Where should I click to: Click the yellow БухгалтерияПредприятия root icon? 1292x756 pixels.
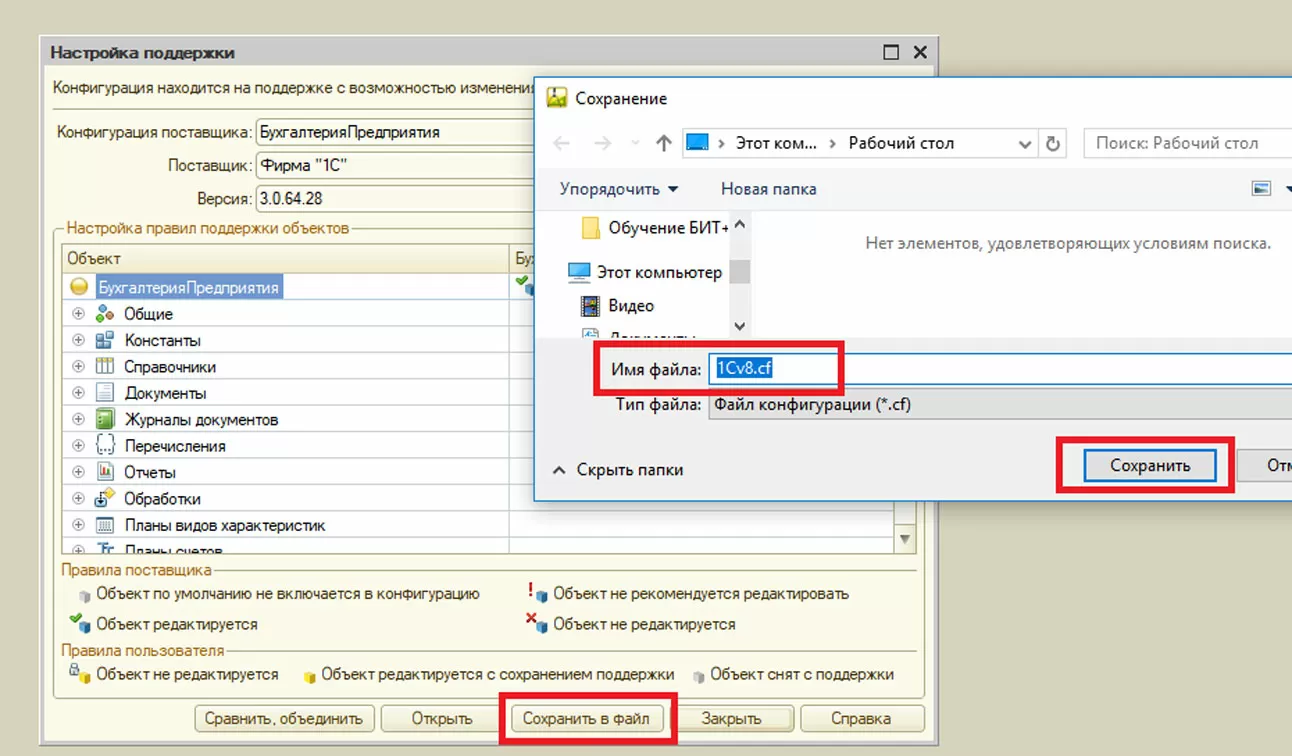[79, 288]
